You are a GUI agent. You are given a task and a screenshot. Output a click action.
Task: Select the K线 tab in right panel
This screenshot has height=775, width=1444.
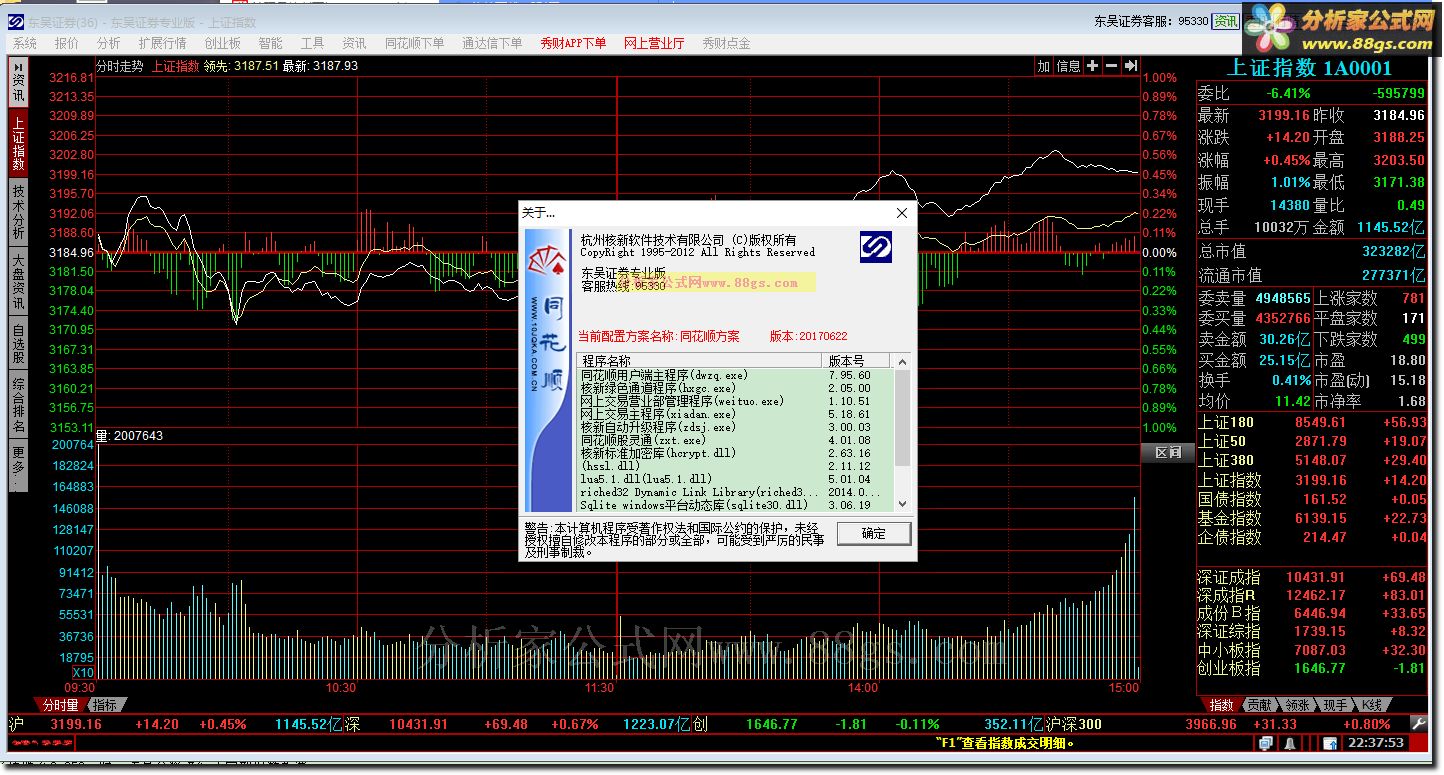(1372, 705)
